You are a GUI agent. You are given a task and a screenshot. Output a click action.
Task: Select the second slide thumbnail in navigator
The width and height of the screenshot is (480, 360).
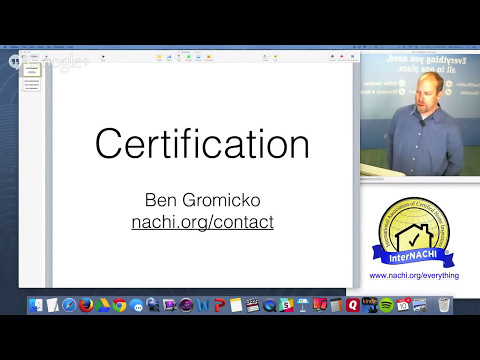tap(32, 85)
